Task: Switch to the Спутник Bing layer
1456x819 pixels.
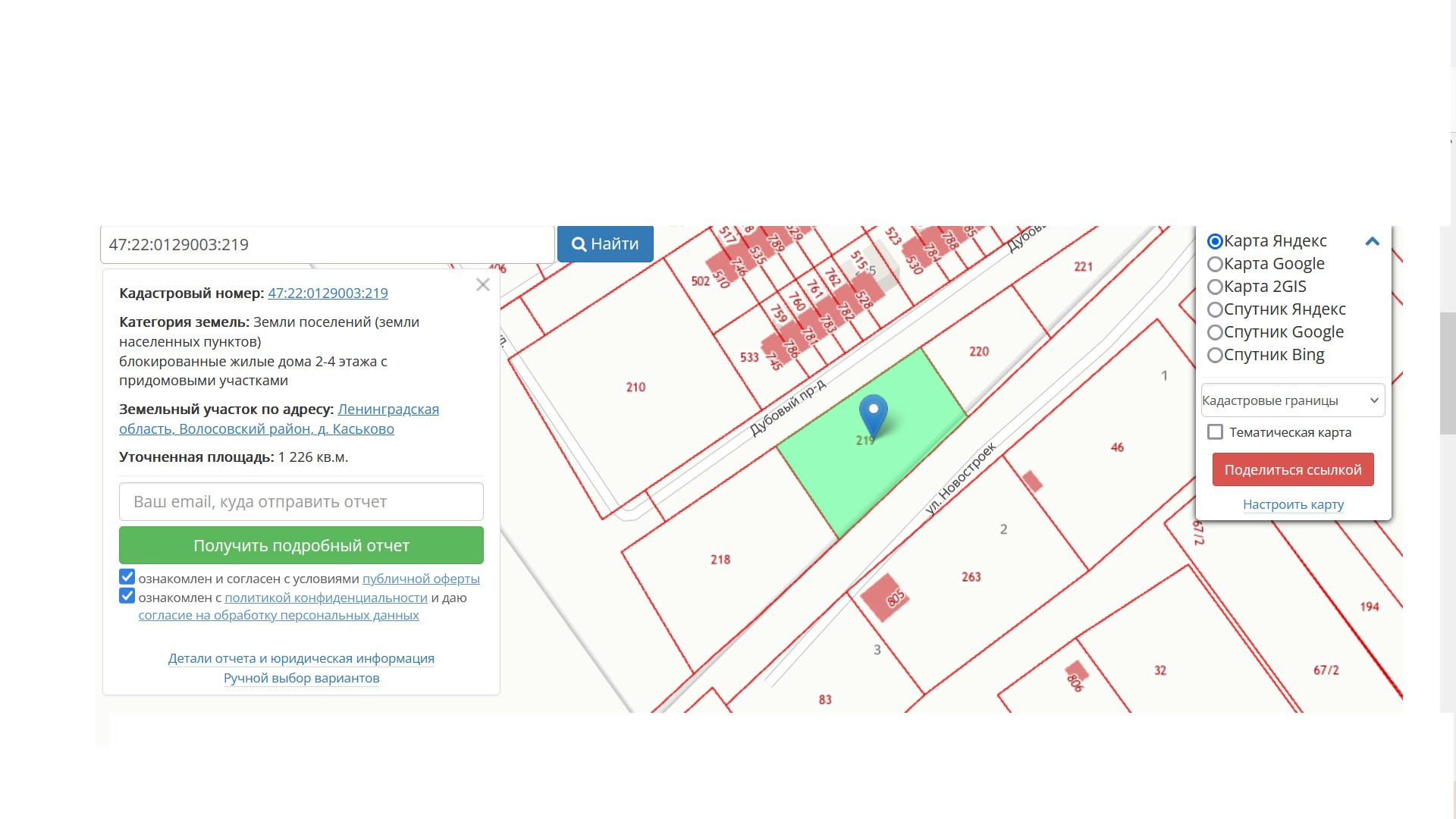Action: click(x=1215, y=355)
